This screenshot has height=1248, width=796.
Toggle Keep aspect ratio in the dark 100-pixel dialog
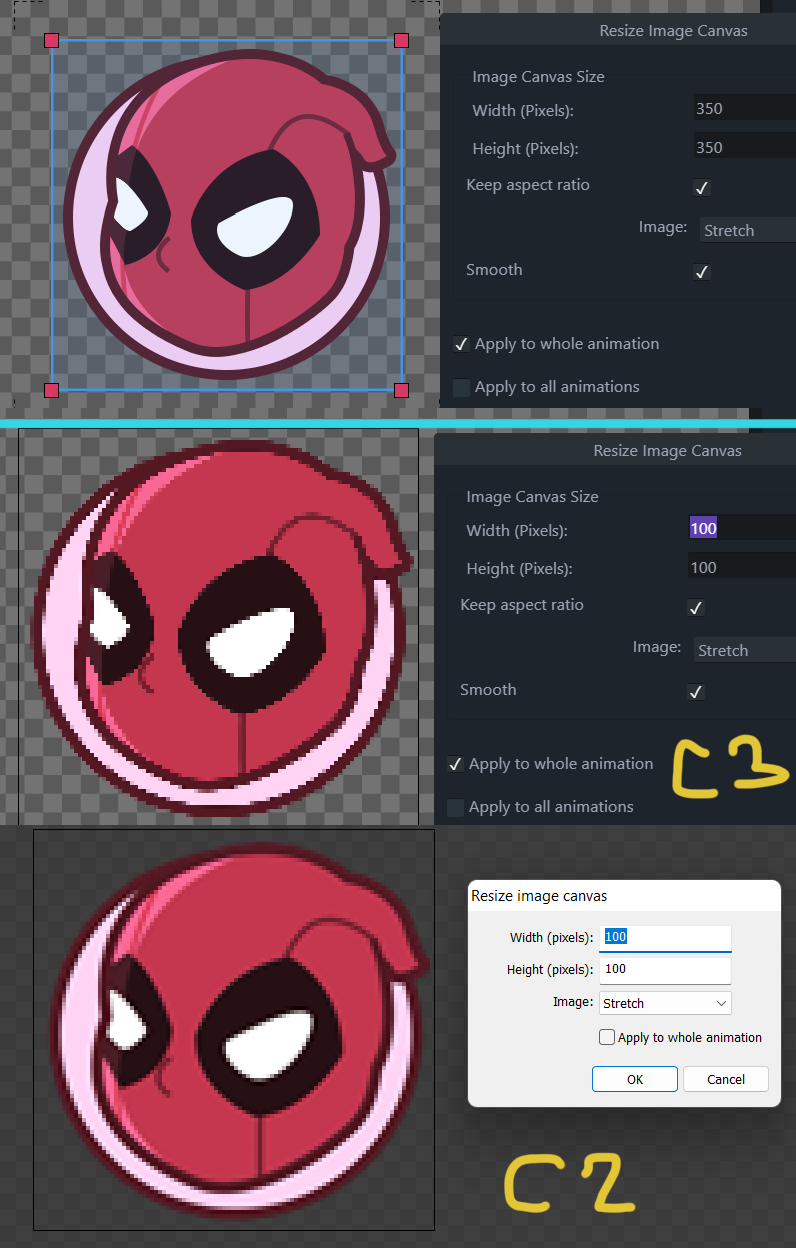pos(696,607)
